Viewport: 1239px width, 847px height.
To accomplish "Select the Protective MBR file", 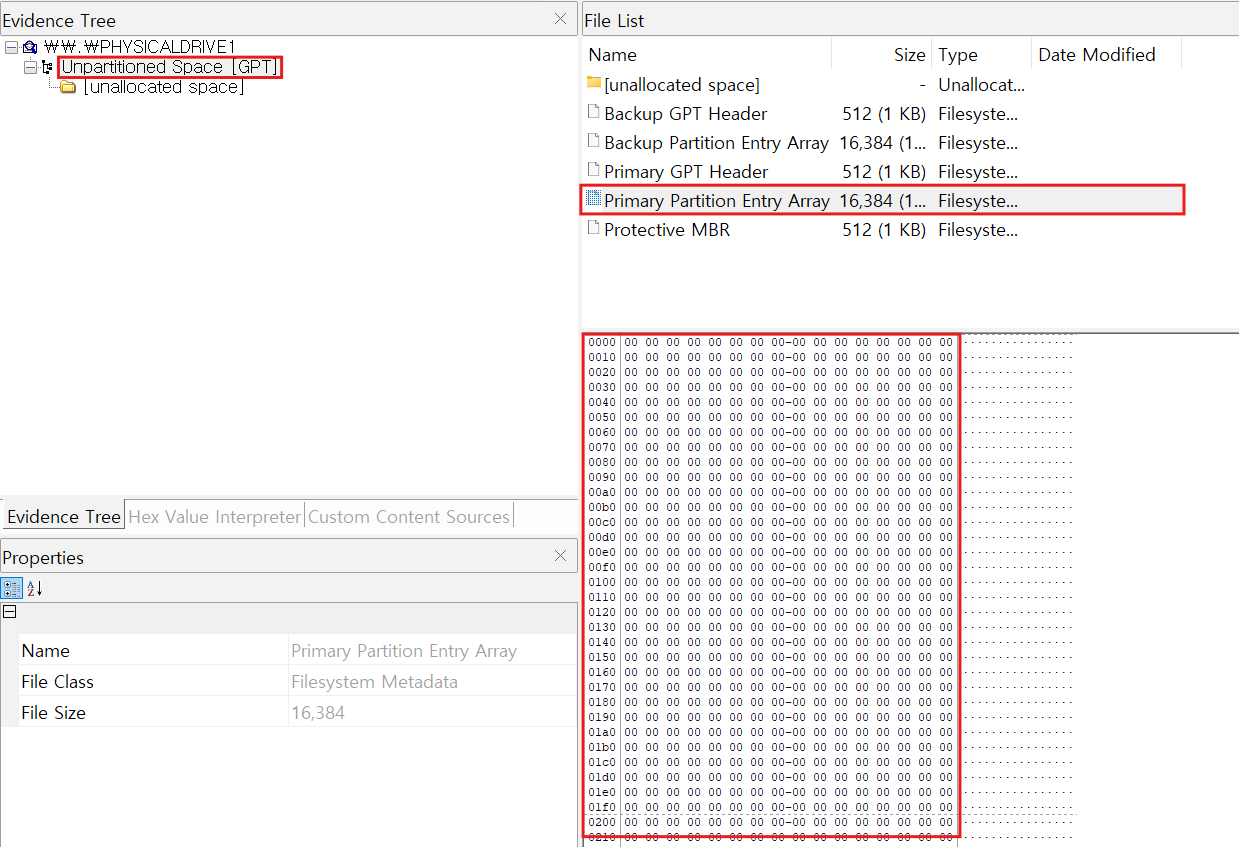I will click(x=667, y=230).
